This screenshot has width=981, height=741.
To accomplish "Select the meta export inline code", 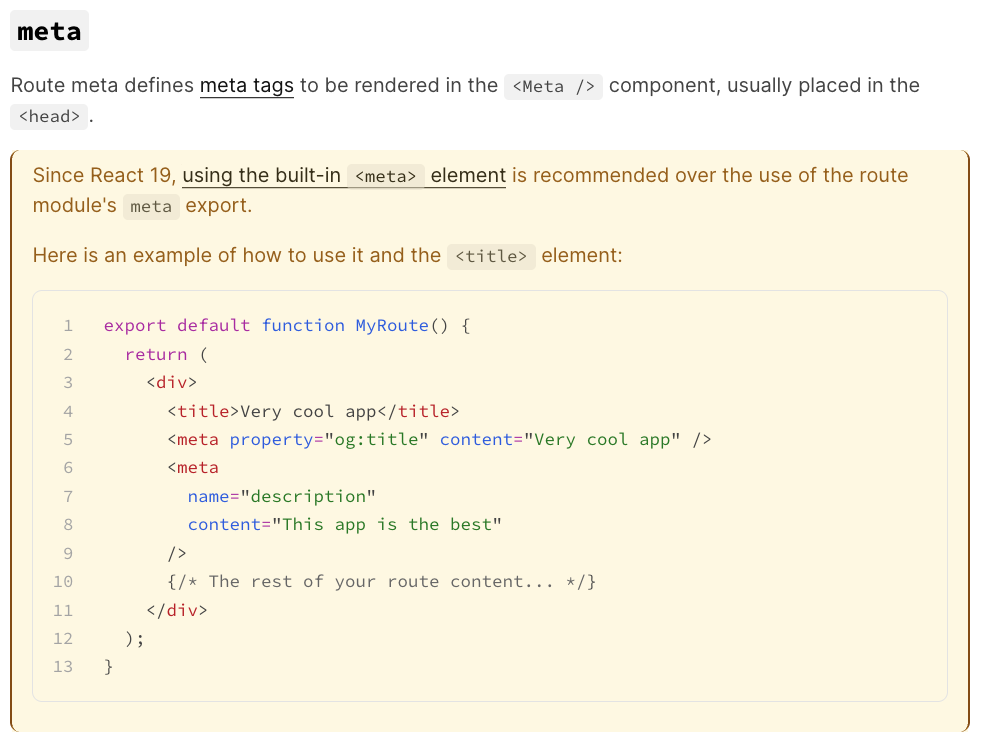I will (x=151, y=207).
